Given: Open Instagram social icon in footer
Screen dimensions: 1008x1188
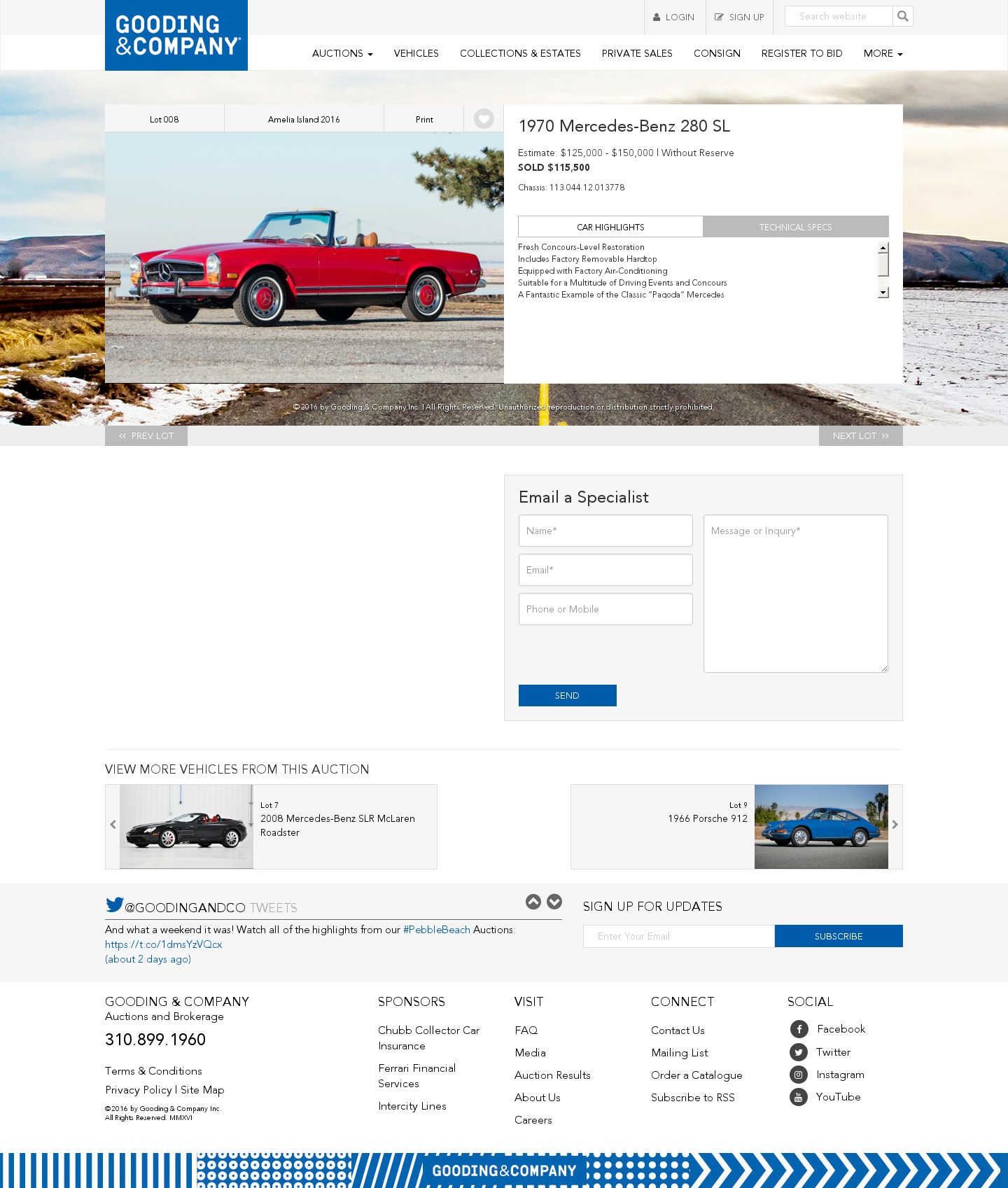Looking at the screenshot, I should coord(799,1075).
